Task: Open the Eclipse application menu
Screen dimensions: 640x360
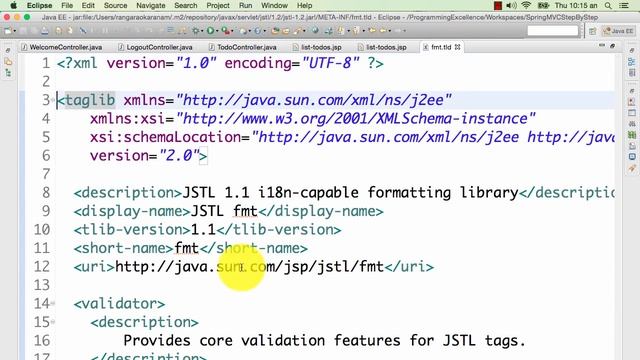Action: (39, 6)
